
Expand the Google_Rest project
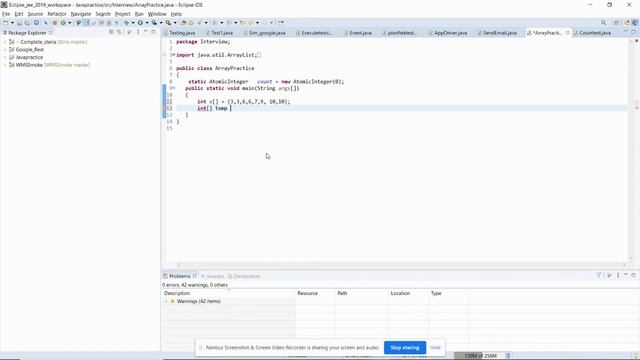coord(5,50)
